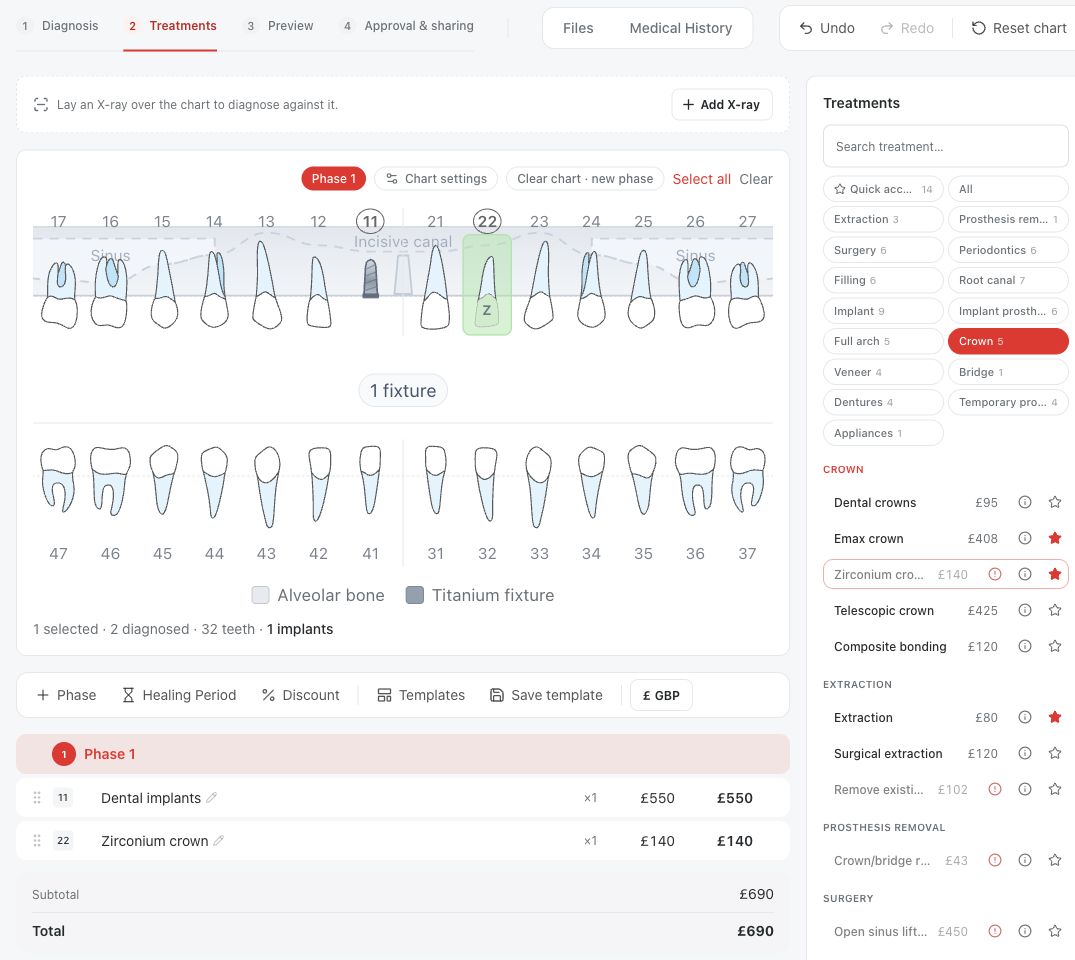Click Clear chart · new phase
The image size is (1075, 960).
tap(585, 178)
